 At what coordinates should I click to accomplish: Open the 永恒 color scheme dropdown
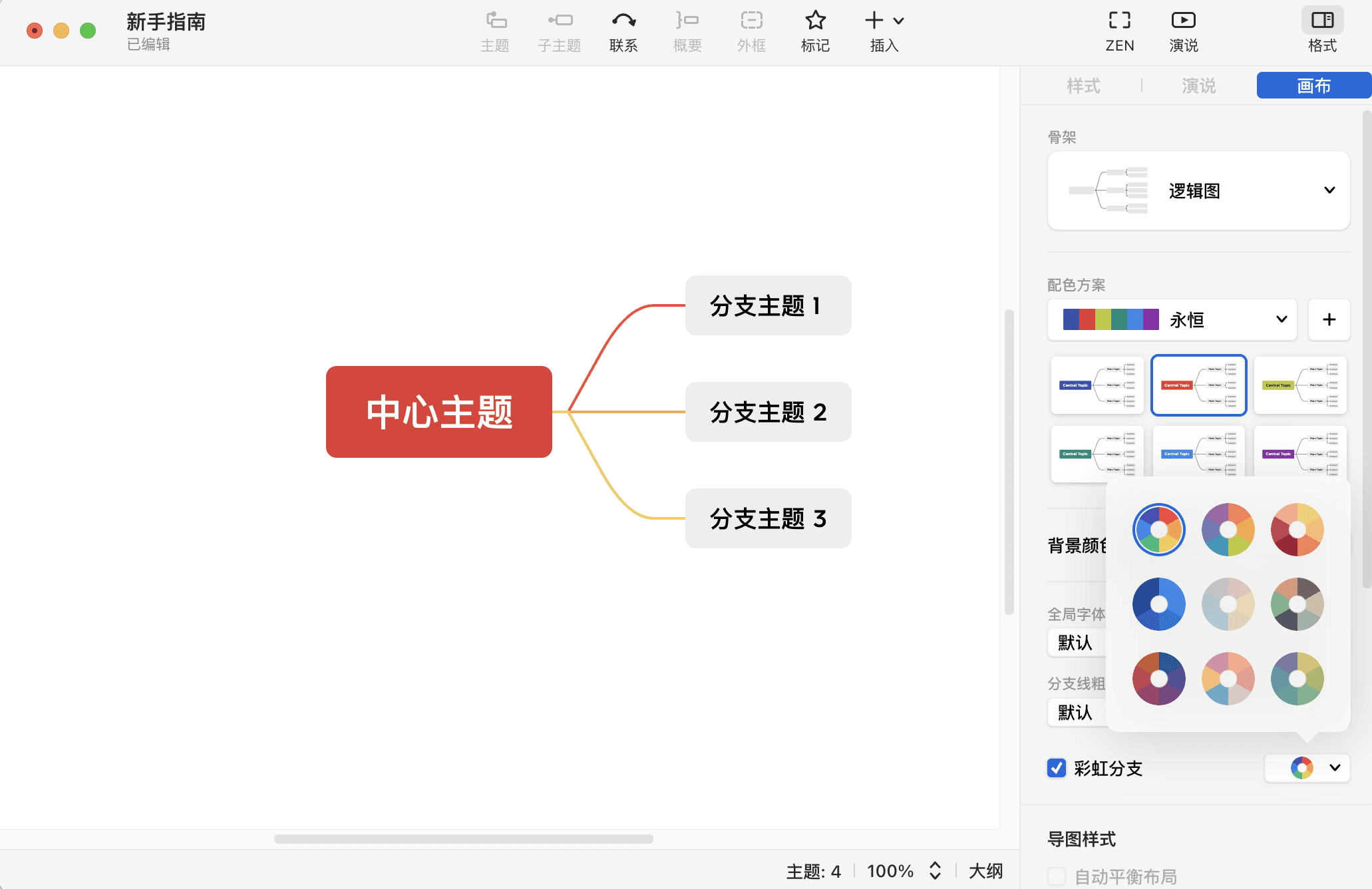pyautogui.click(x=1280, y=319)
